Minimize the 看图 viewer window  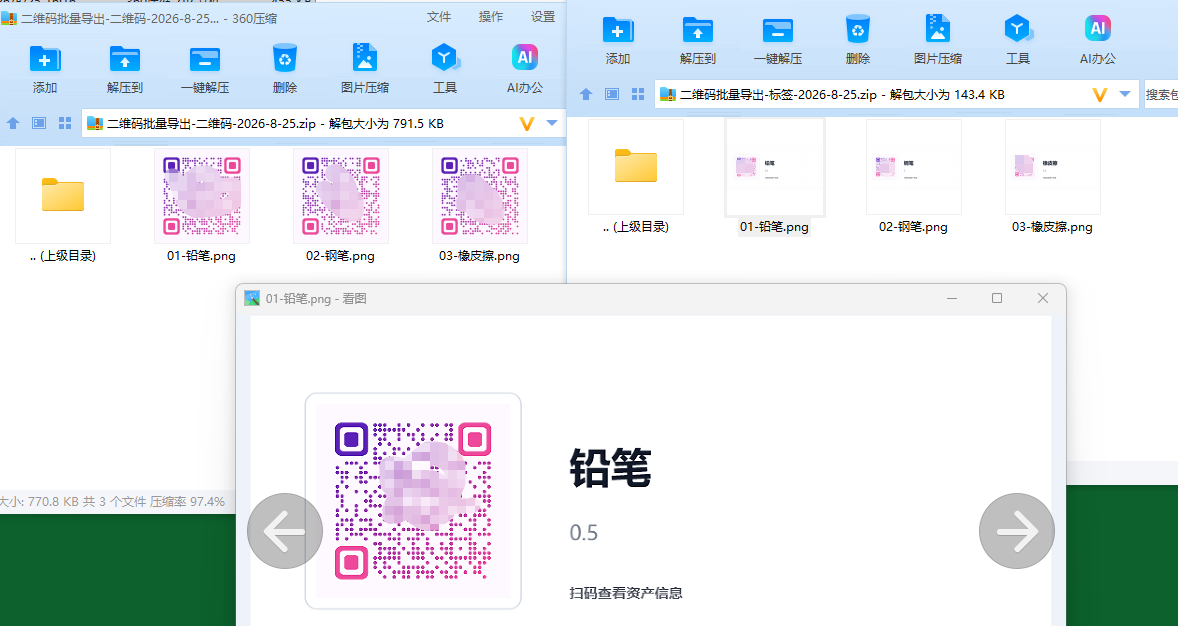(952, 298)
